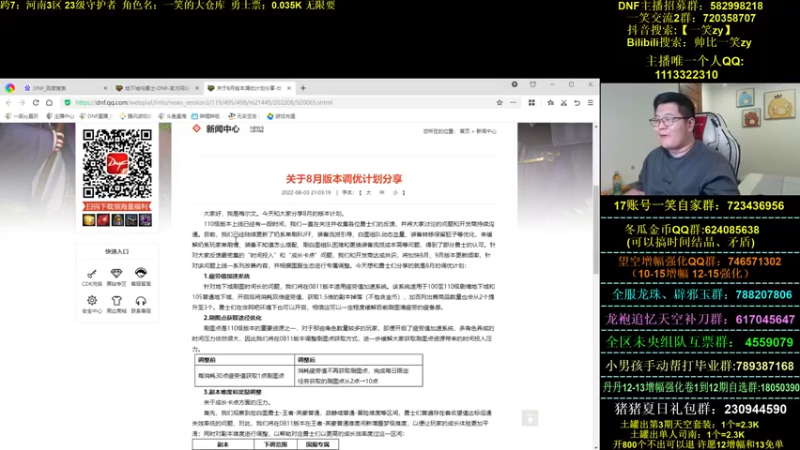Screen dimensions: 800x450
Task: Click the red 扫码下载 banner
Action: (x=117, y=207)
